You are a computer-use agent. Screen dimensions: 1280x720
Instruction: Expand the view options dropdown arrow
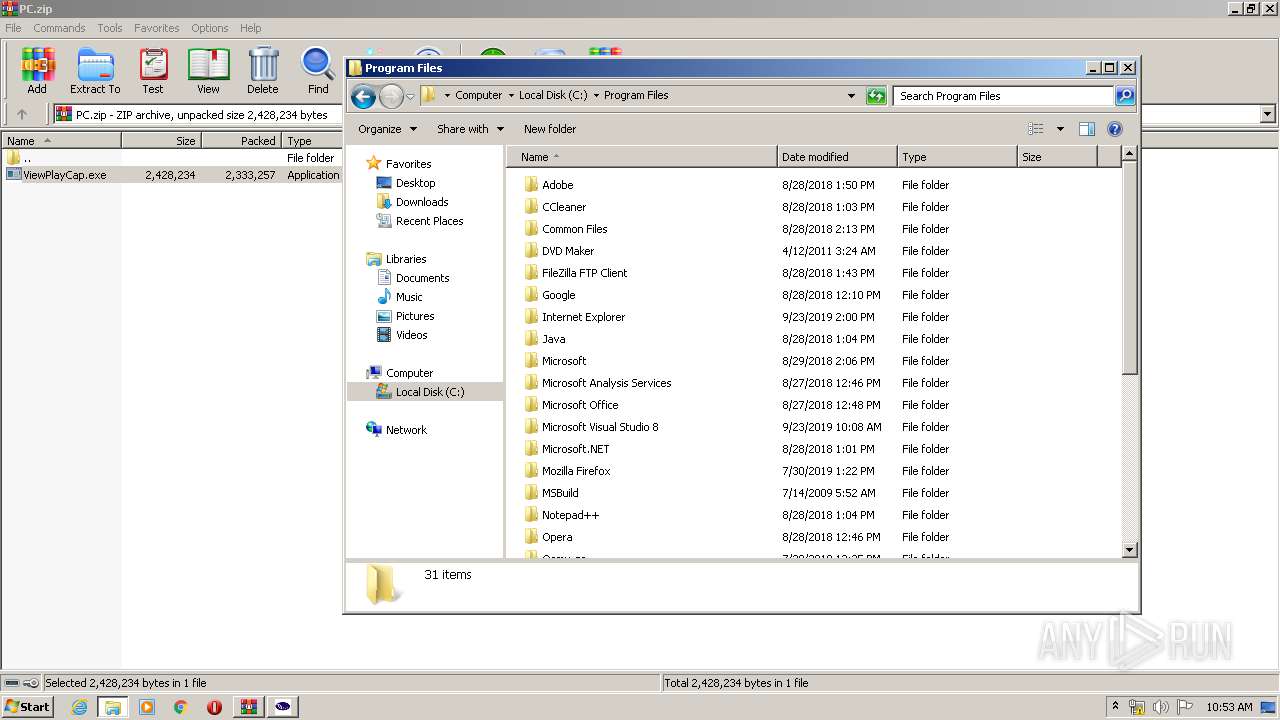coord(1060,129)
